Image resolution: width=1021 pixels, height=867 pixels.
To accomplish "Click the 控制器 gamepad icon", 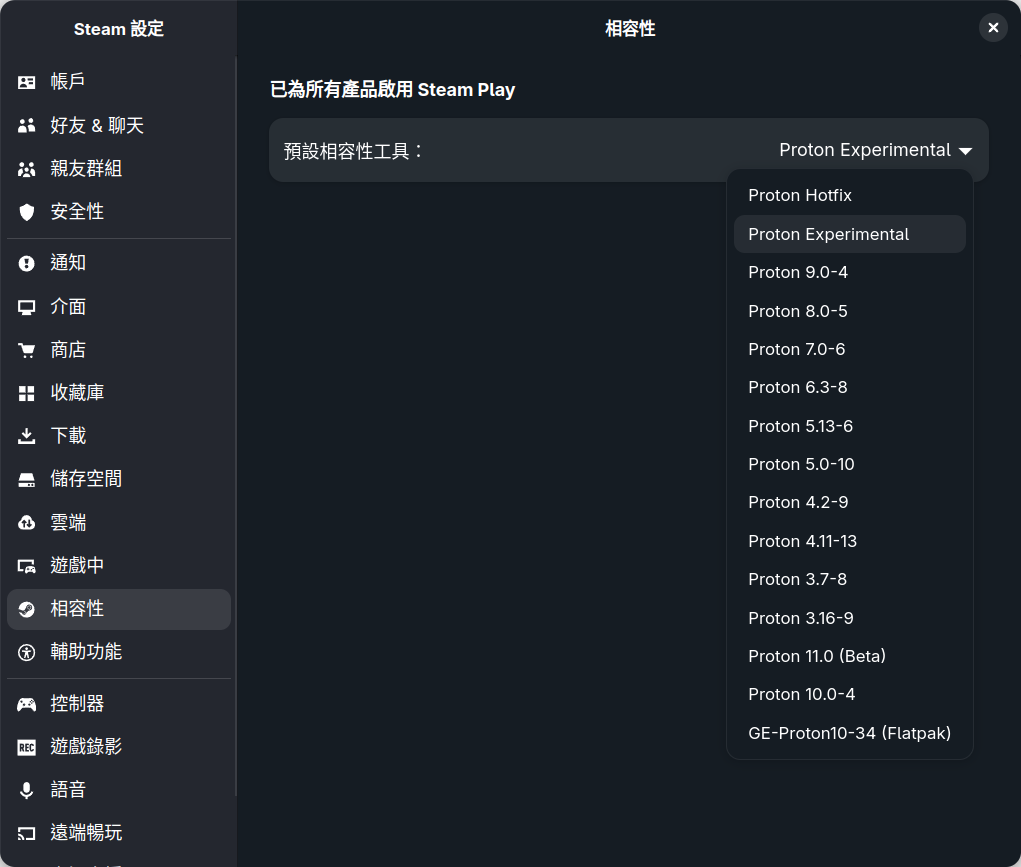I will pos(27,704).
